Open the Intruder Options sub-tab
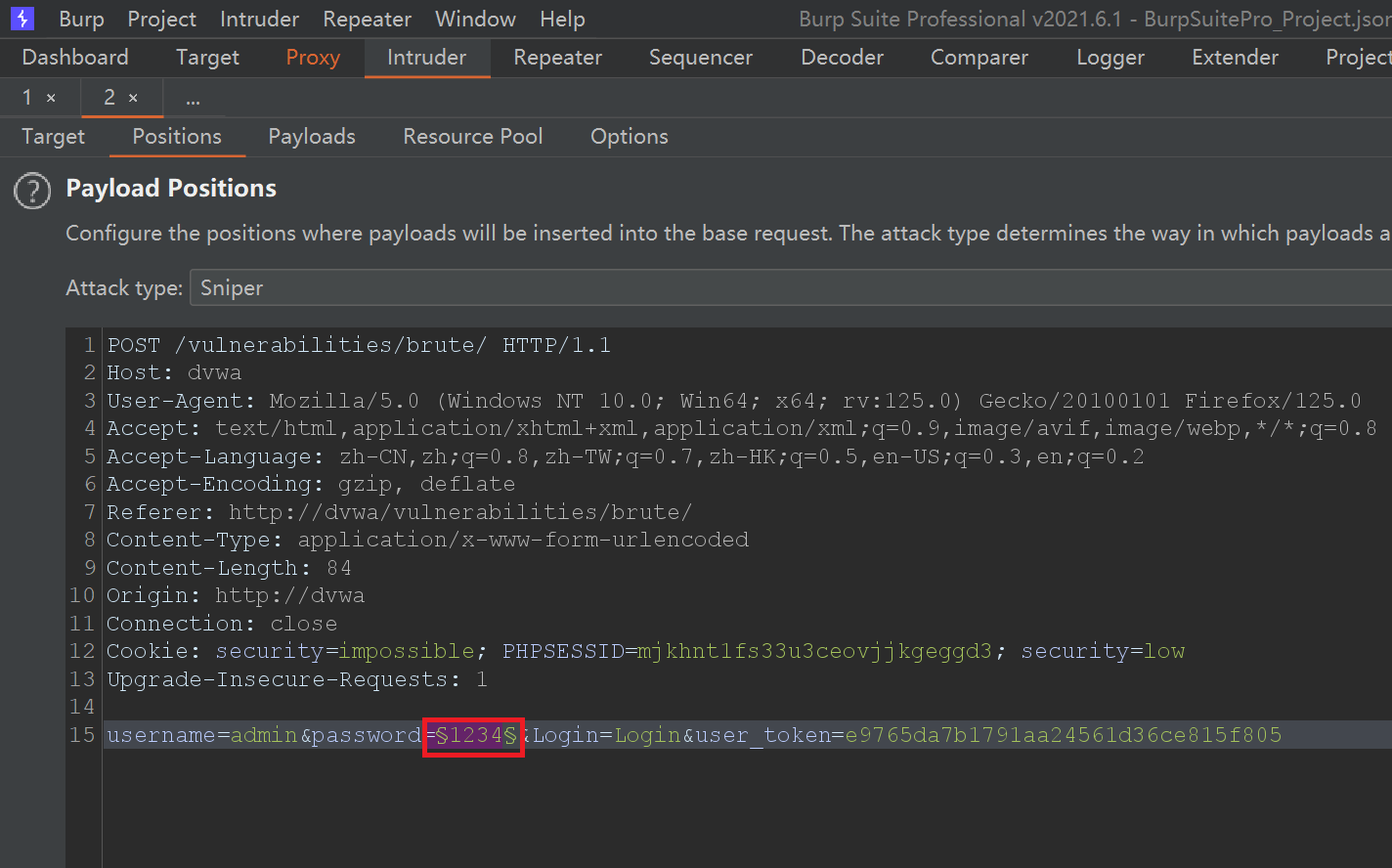Image resolution: width=1392 pixels, height=868 pixels. coord(630,137)
